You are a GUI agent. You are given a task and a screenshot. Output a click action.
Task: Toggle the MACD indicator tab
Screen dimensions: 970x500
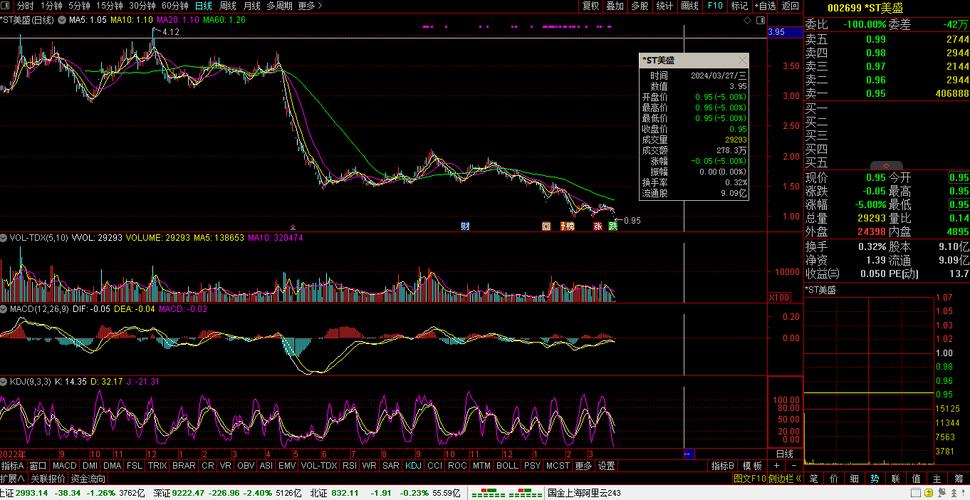pyautogui.click(x=64, y=466)
